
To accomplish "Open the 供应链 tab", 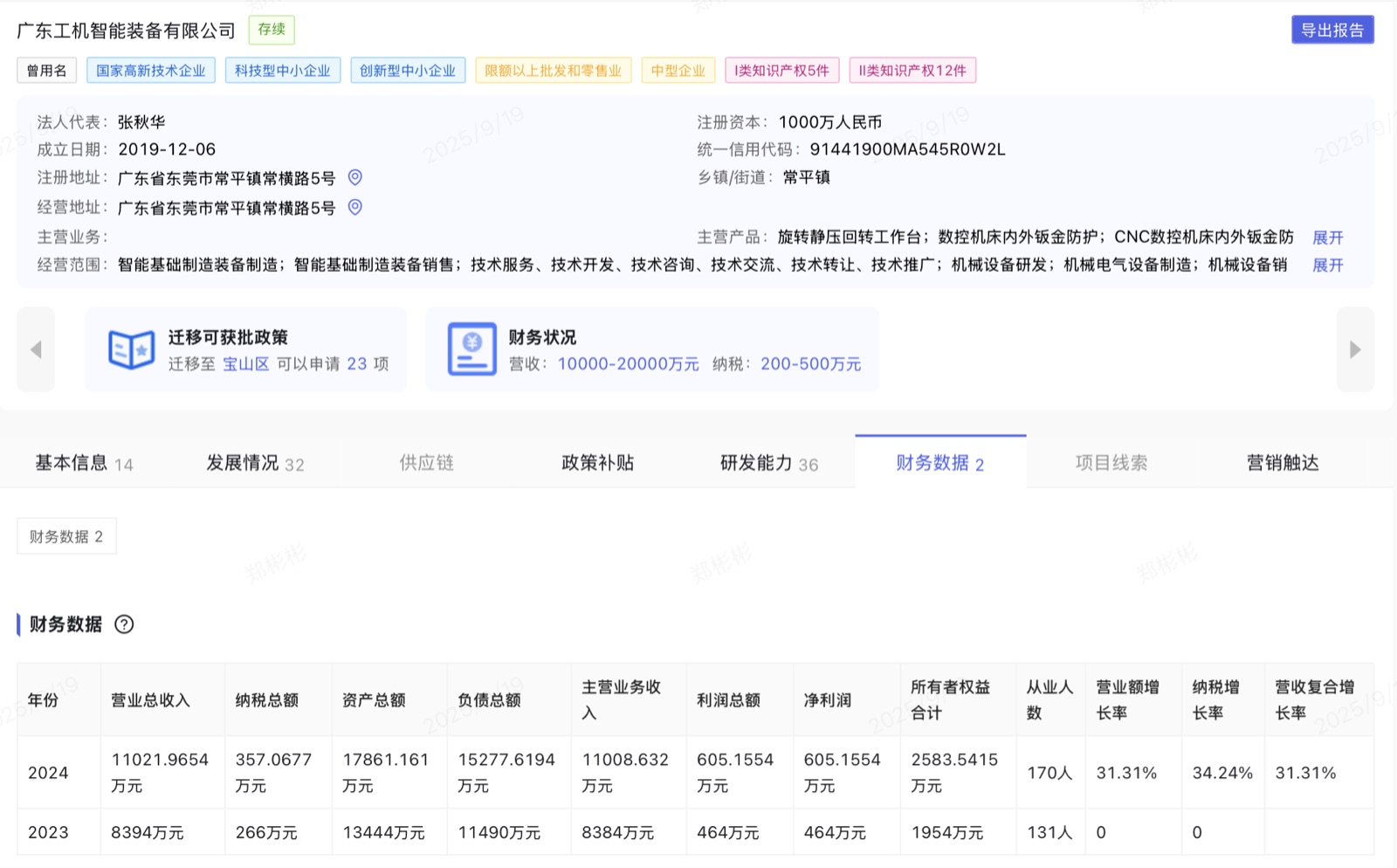I will coord(426,463).
